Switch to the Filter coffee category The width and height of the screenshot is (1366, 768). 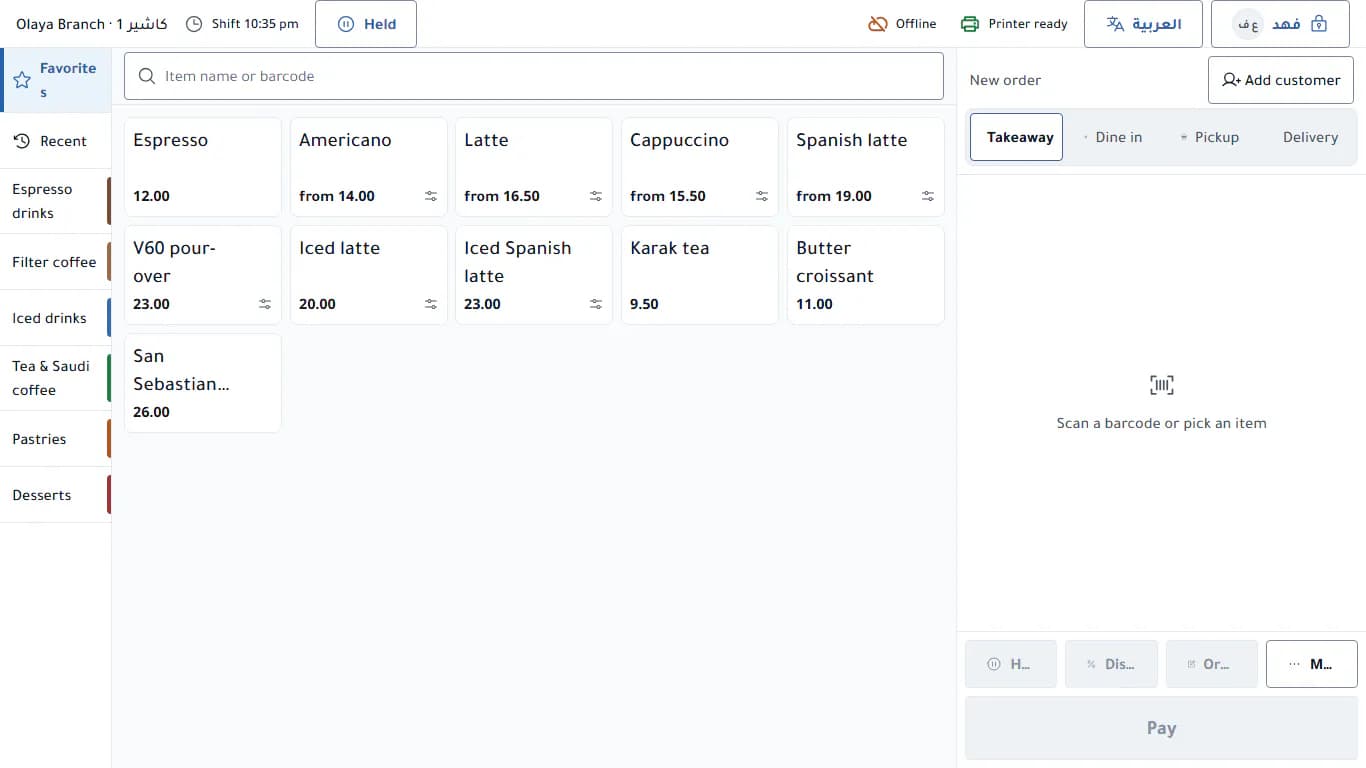tap(56, 262)
